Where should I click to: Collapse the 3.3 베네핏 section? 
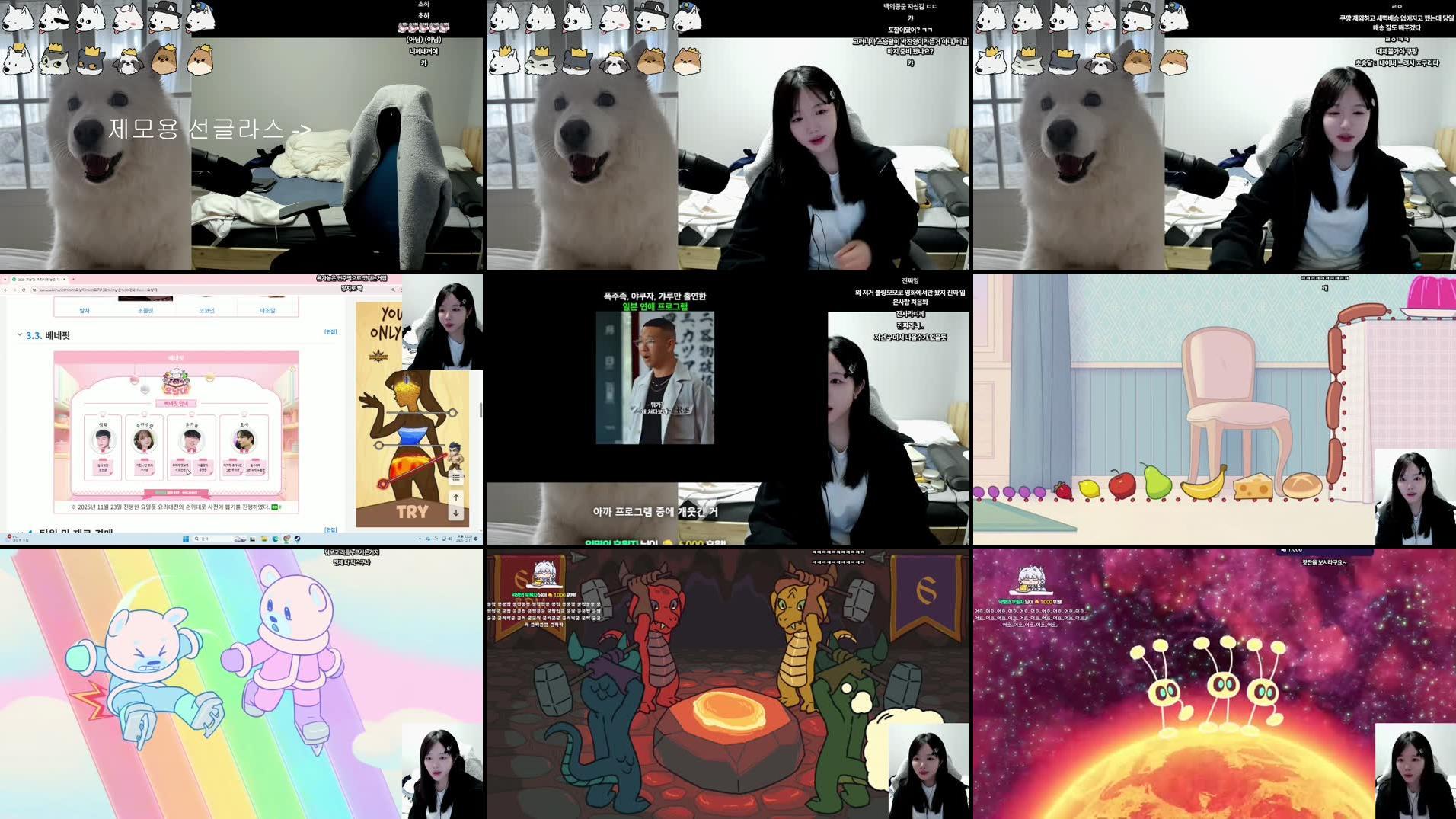(18, 334)
